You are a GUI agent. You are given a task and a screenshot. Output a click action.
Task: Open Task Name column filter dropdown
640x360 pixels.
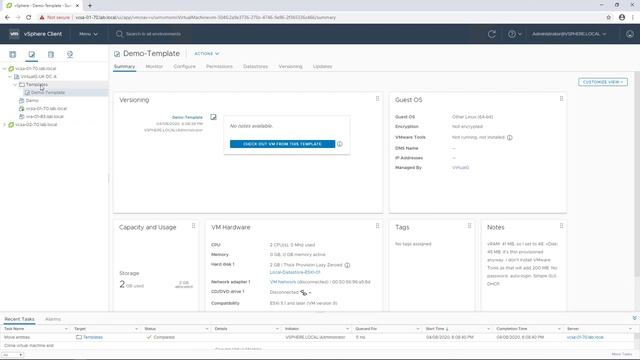[66, 329]
